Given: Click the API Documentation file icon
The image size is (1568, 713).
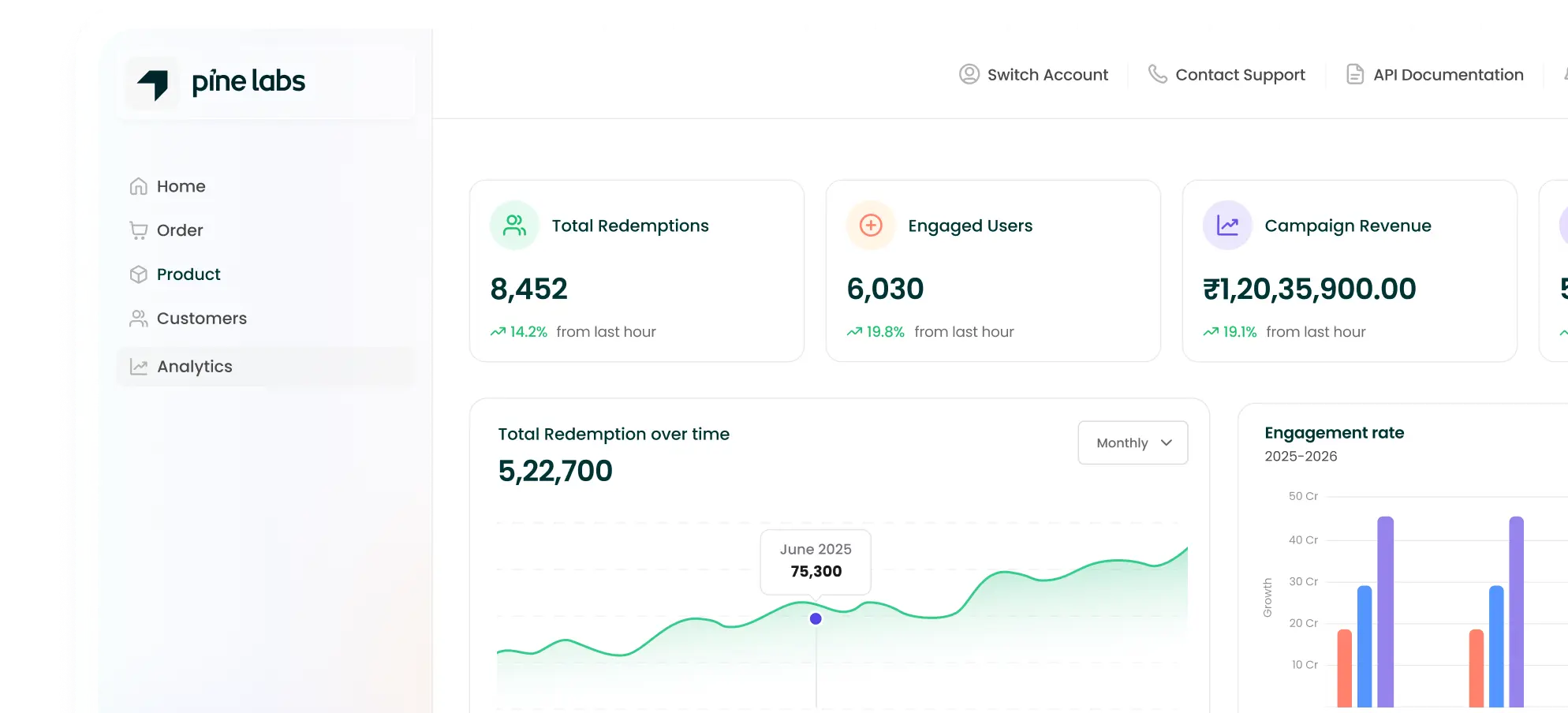Looking at the screenshot, I should coord(1355,74).
